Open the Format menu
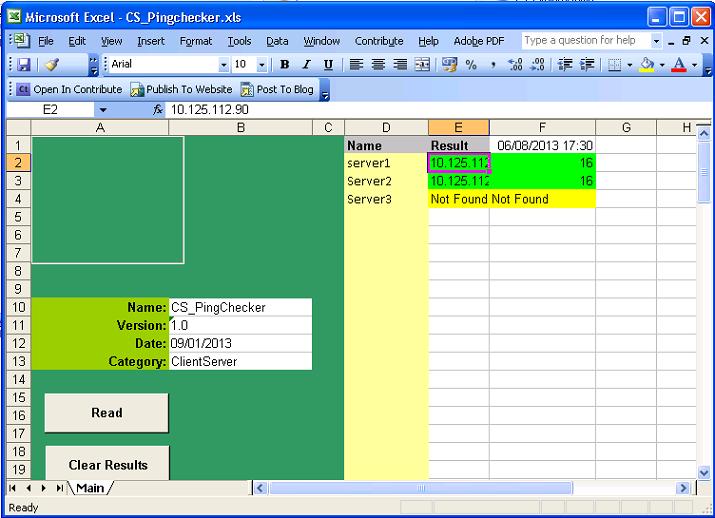The width and height of the screenshot is (715, 518). pyautogui.click(x=196, y=41)
